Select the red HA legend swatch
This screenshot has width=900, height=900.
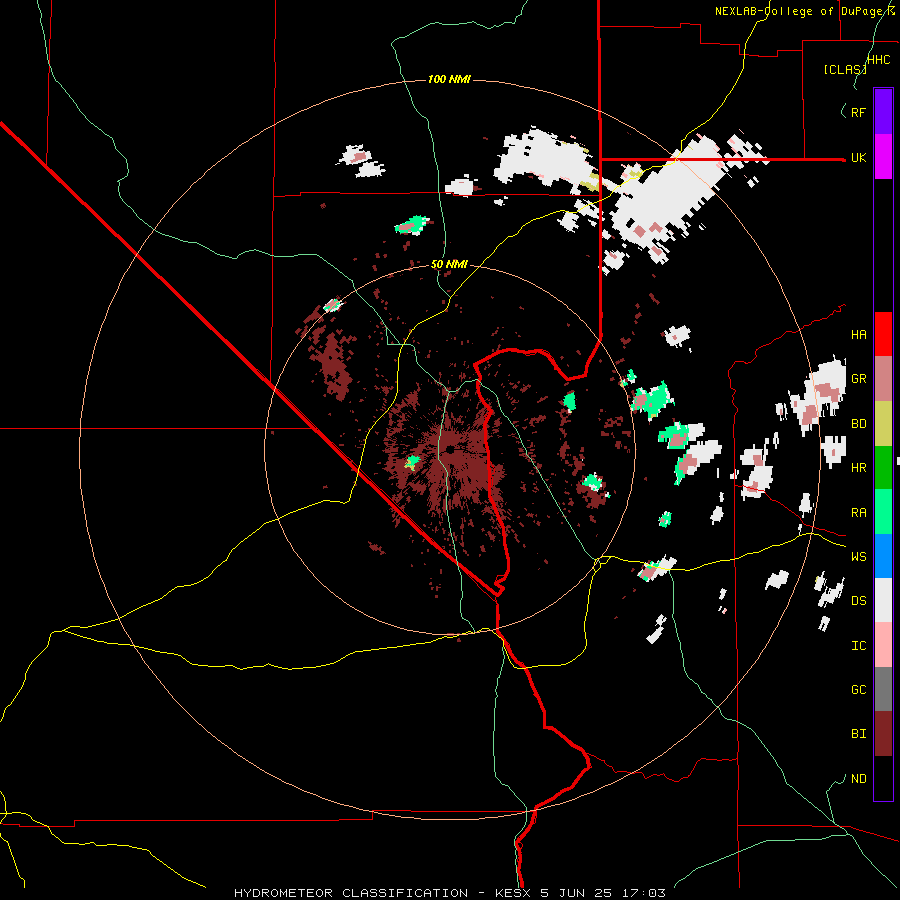point(883,334)
